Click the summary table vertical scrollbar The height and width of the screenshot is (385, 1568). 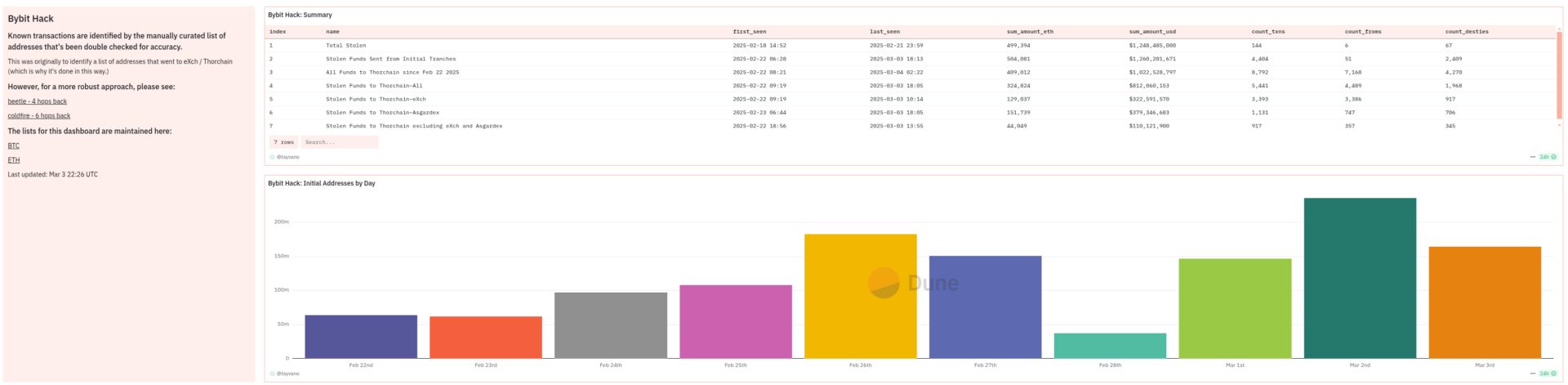pos(1559,76)
